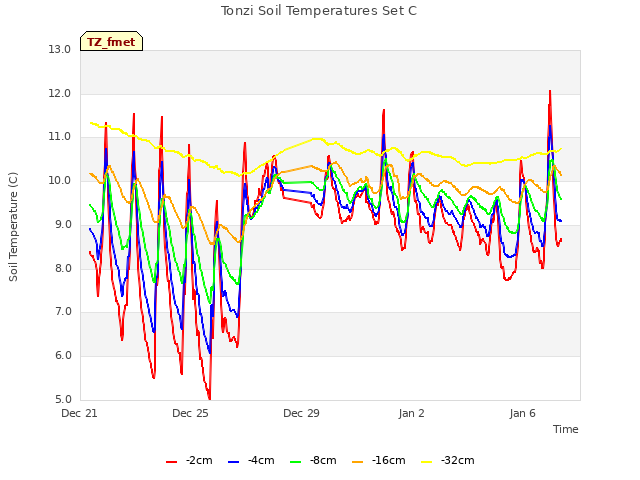This screenshot has width=640, height=480.
Task: Click the 9.0 y-axis tick label
Action: pos(63,224)
